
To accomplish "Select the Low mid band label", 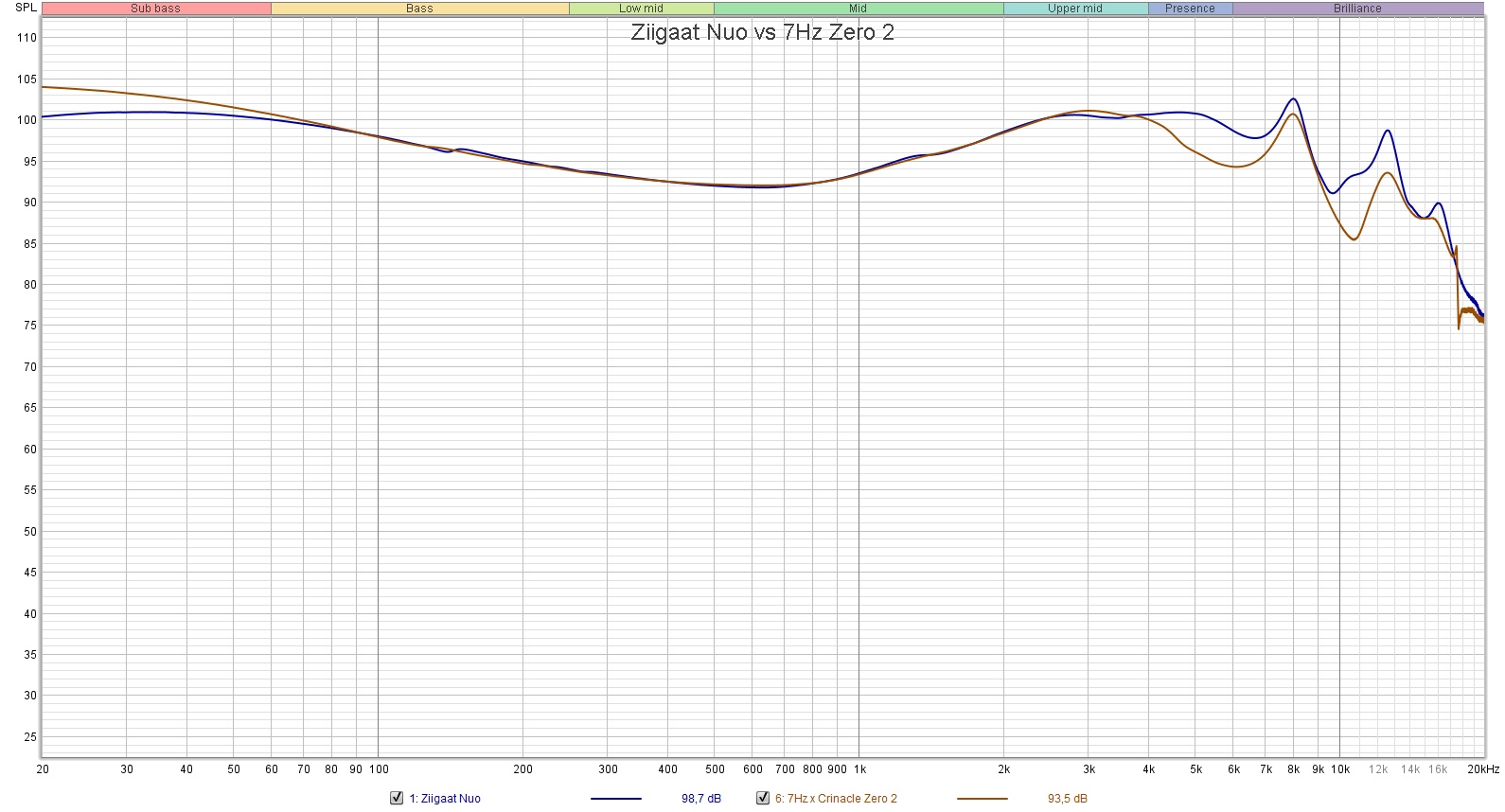I will [642, 9].
